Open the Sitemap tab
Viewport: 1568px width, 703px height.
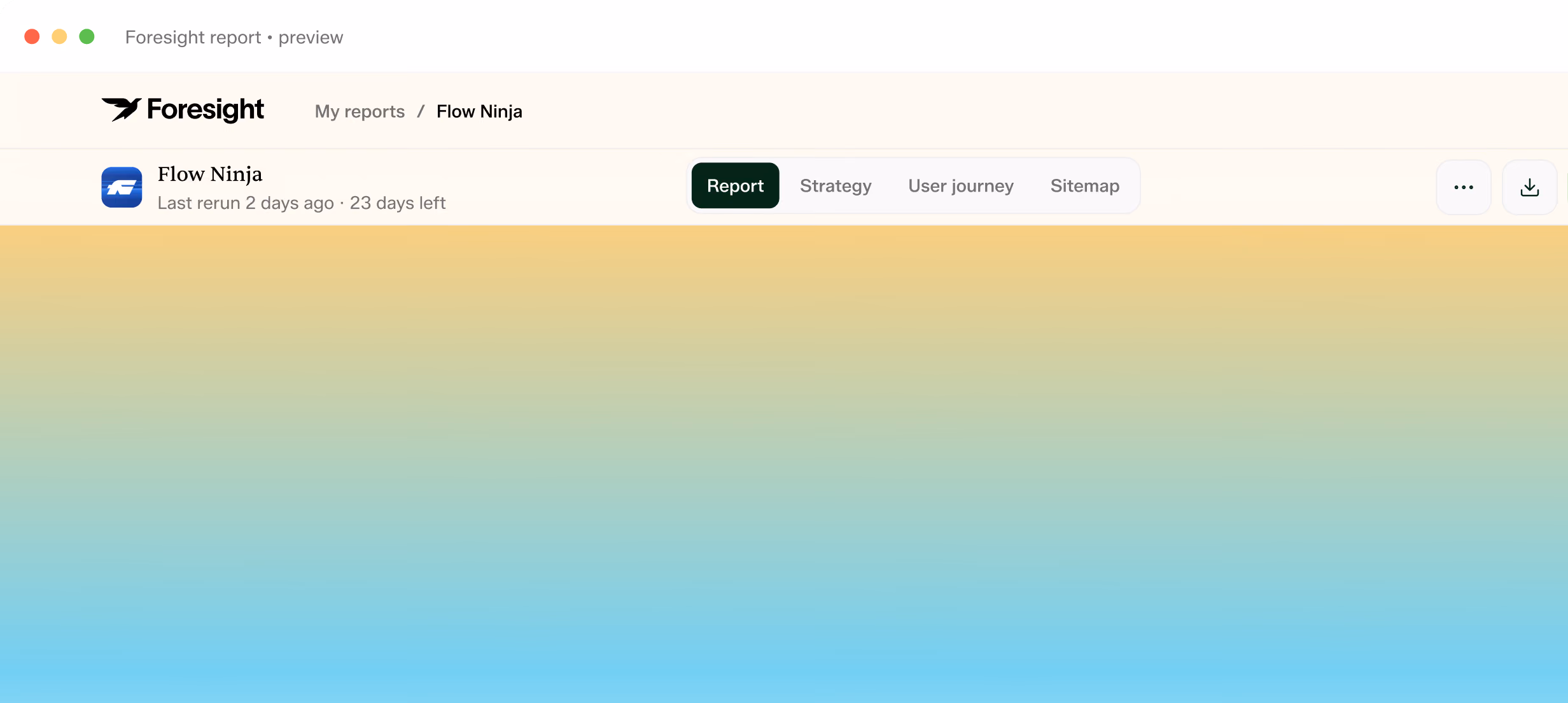(1085, 185)
